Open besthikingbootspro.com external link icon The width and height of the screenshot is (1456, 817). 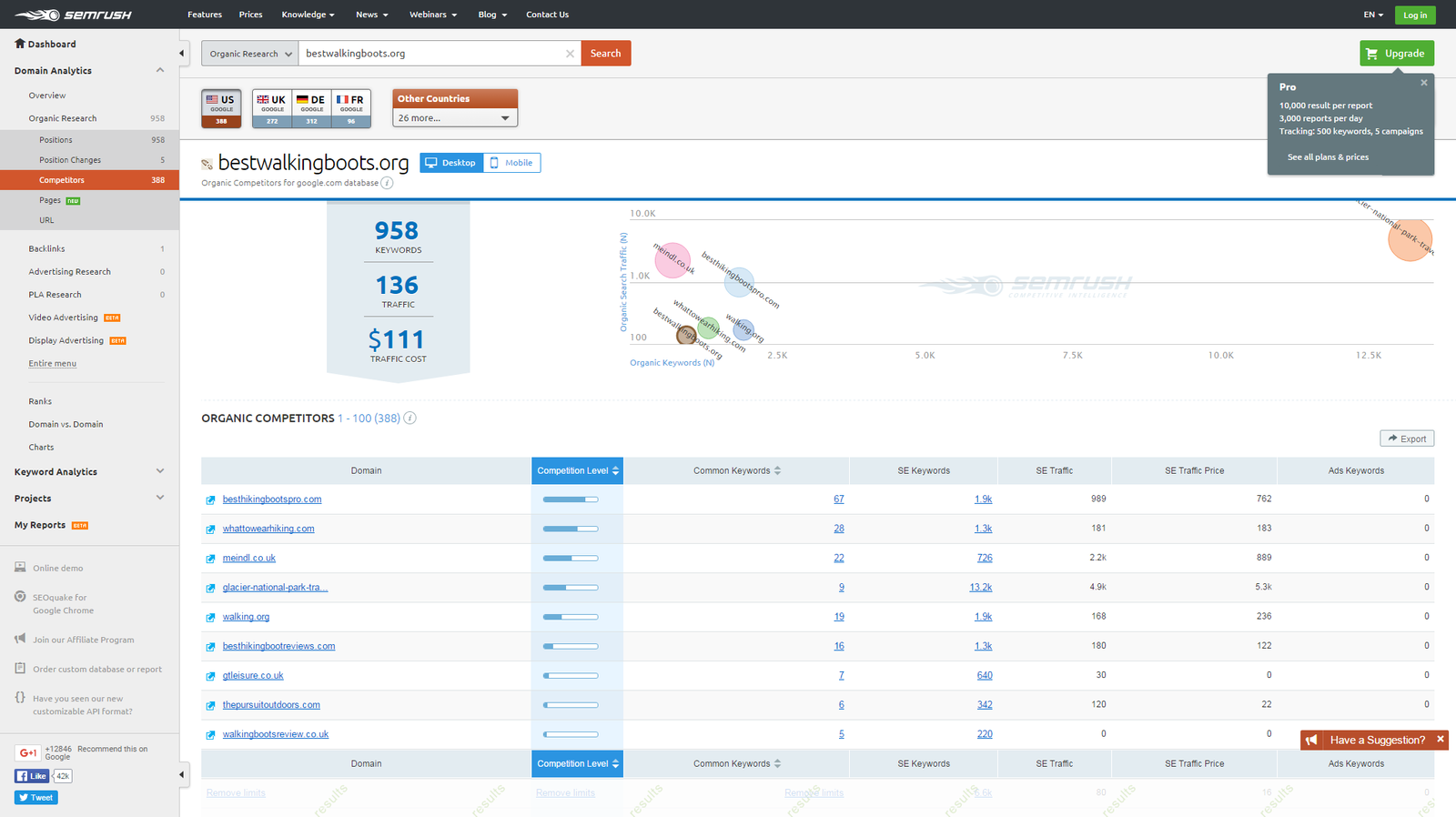210,499
